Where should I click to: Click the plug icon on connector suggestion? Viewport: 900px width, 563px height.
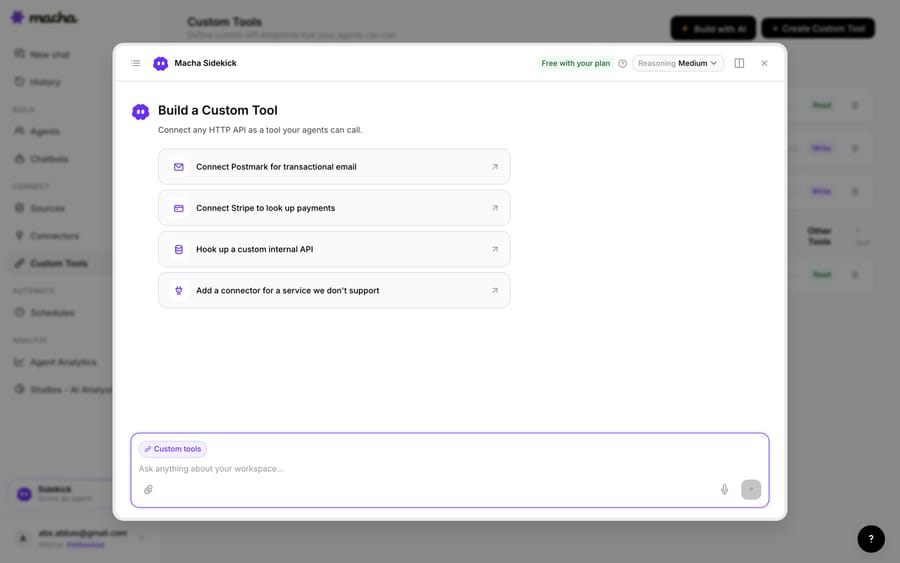(x=179, y=290)
